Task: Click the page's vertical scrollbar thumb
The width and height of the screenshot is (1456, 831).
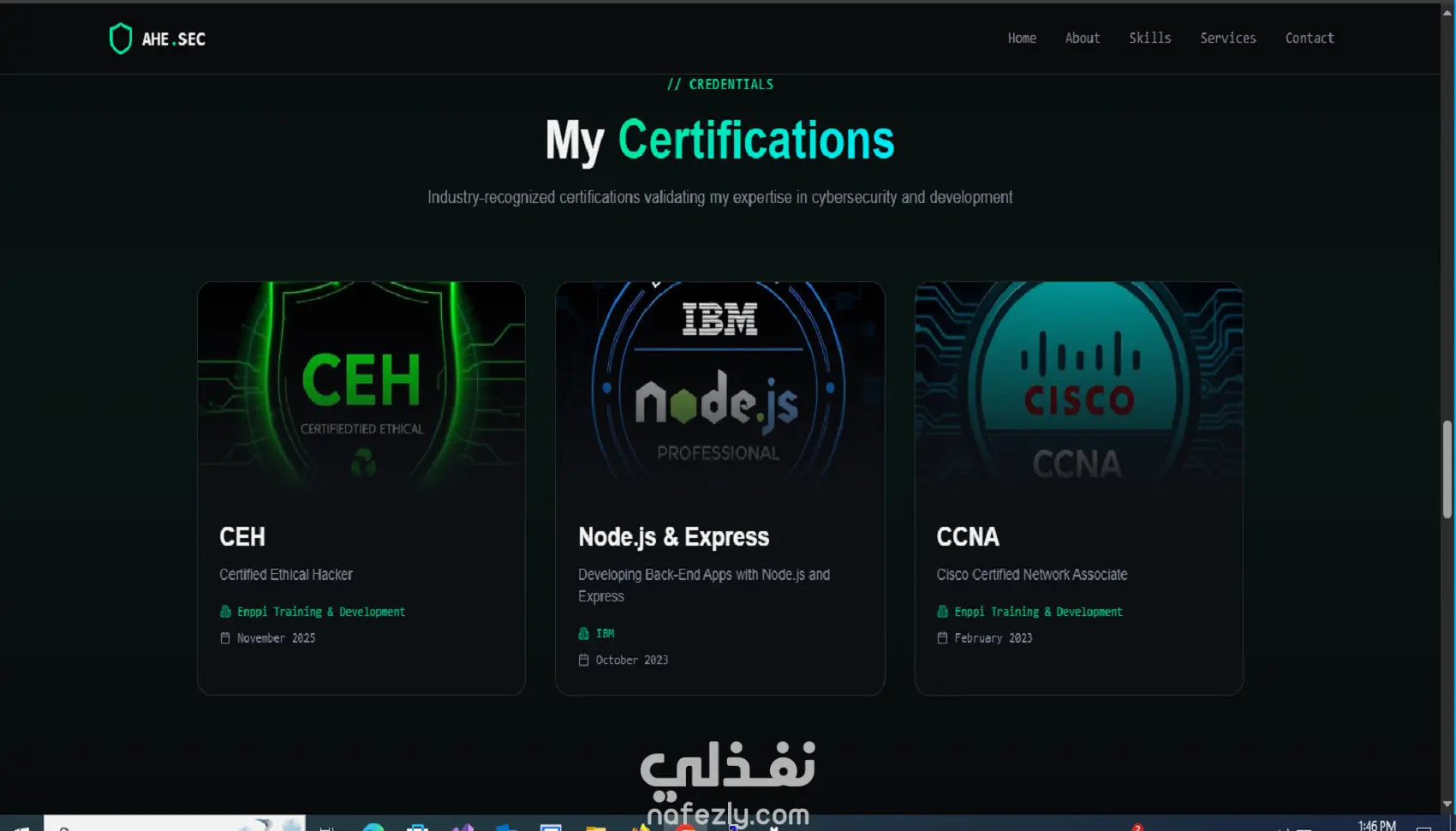Action: 1447,469
